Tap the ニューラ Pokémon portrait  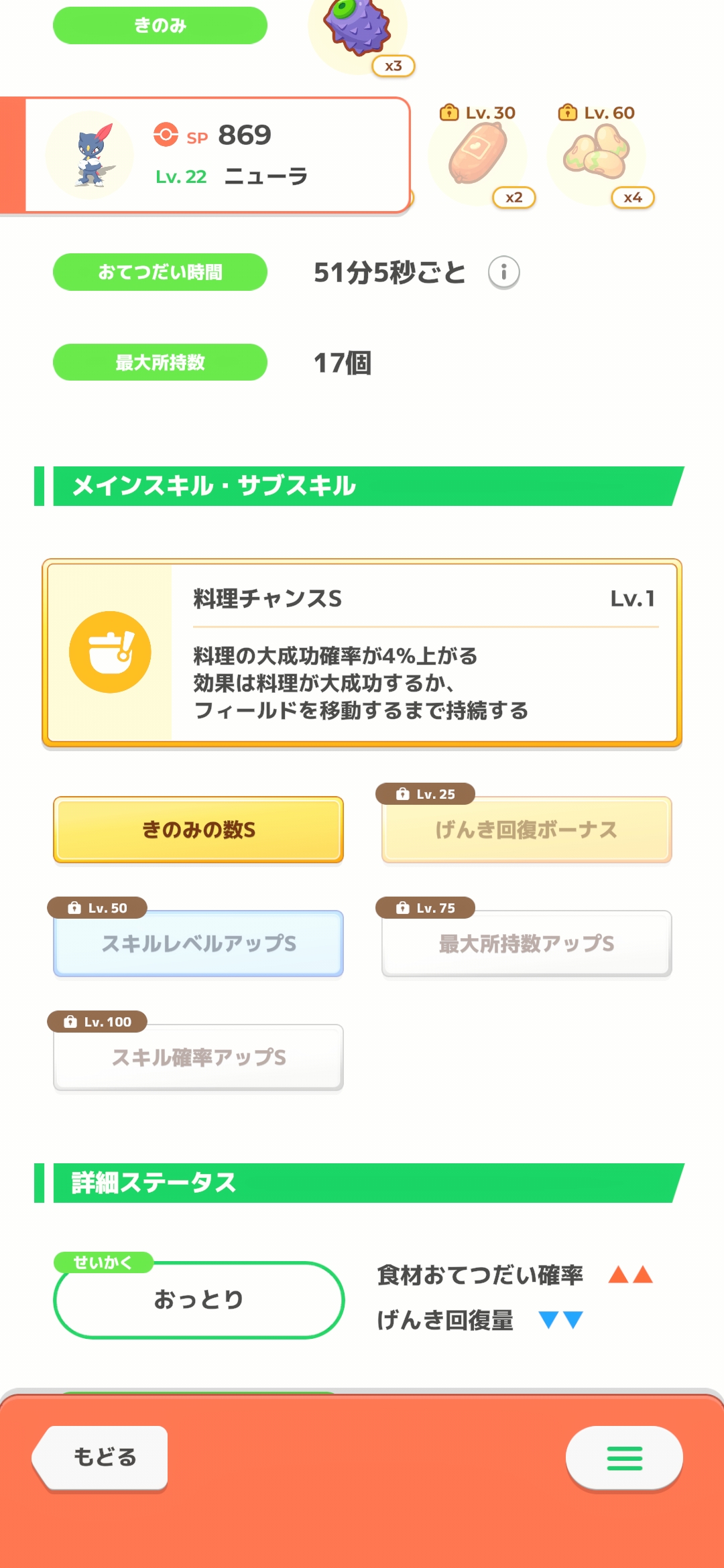[x=90, y=155]
